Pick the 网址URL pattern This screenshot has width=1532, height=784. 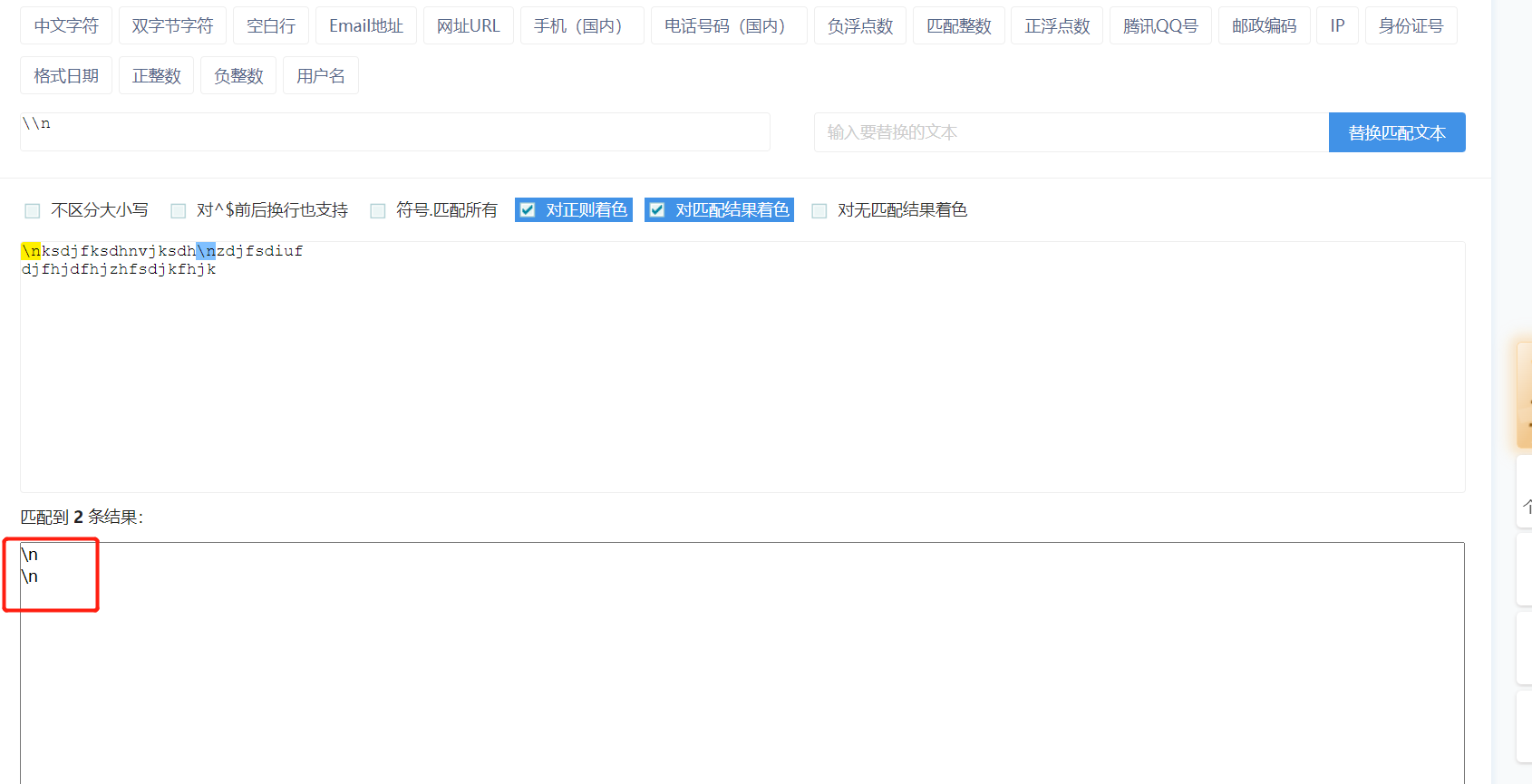click(469, 25)
